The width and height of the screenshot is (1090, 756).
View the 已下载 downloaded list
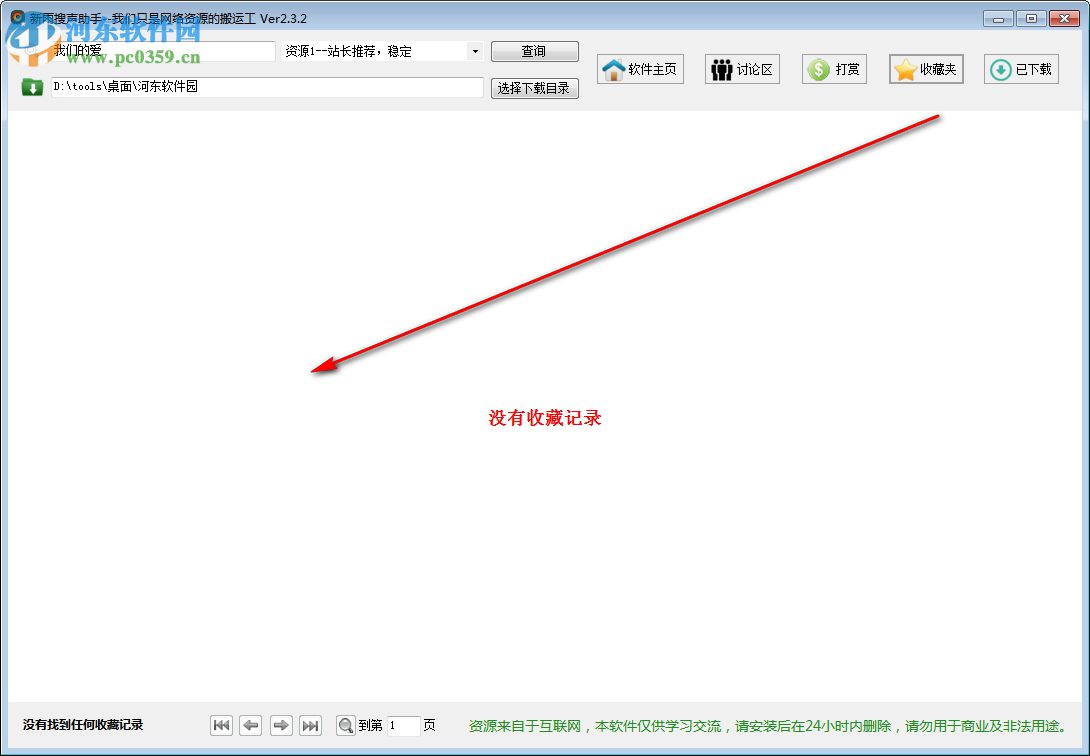tap(1020, 69)
